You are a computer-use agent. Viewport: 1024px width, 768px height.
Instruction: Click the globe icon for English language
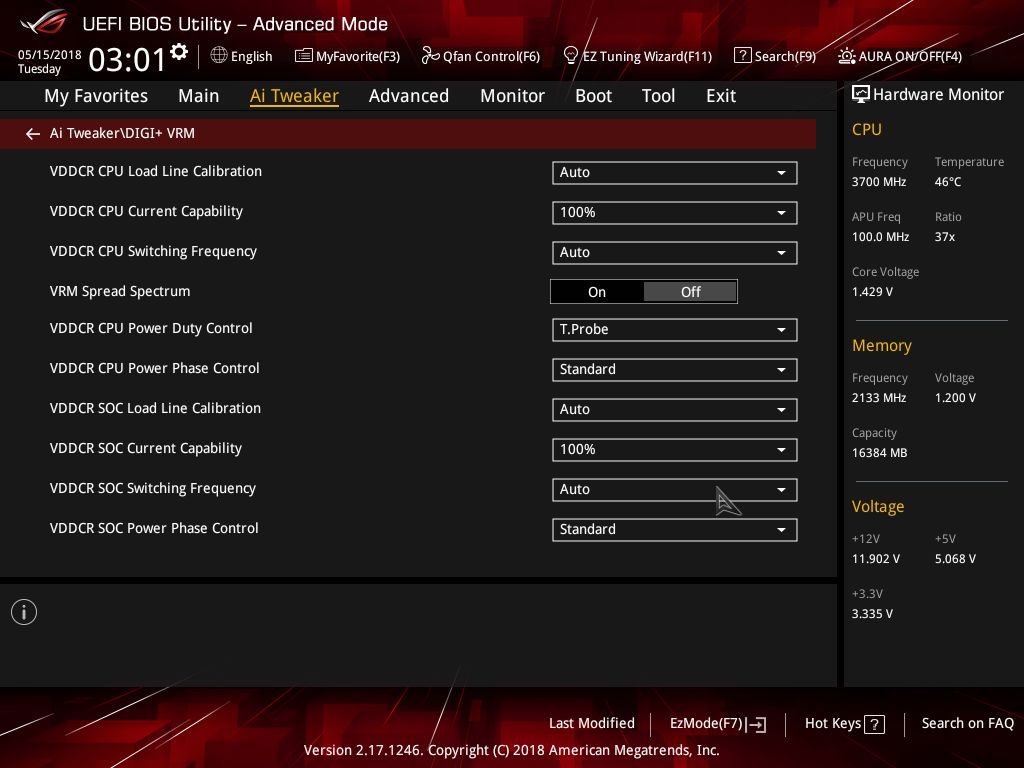pos(219,56)
